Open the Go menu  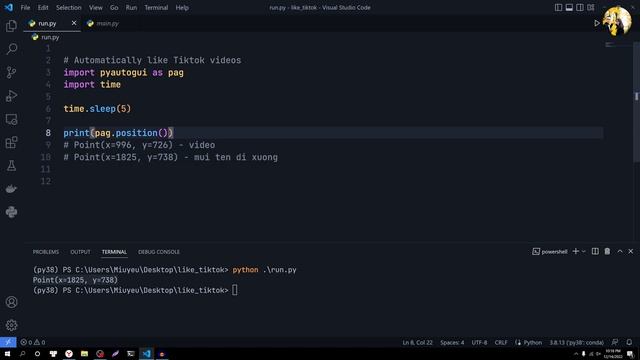(114, 7)
